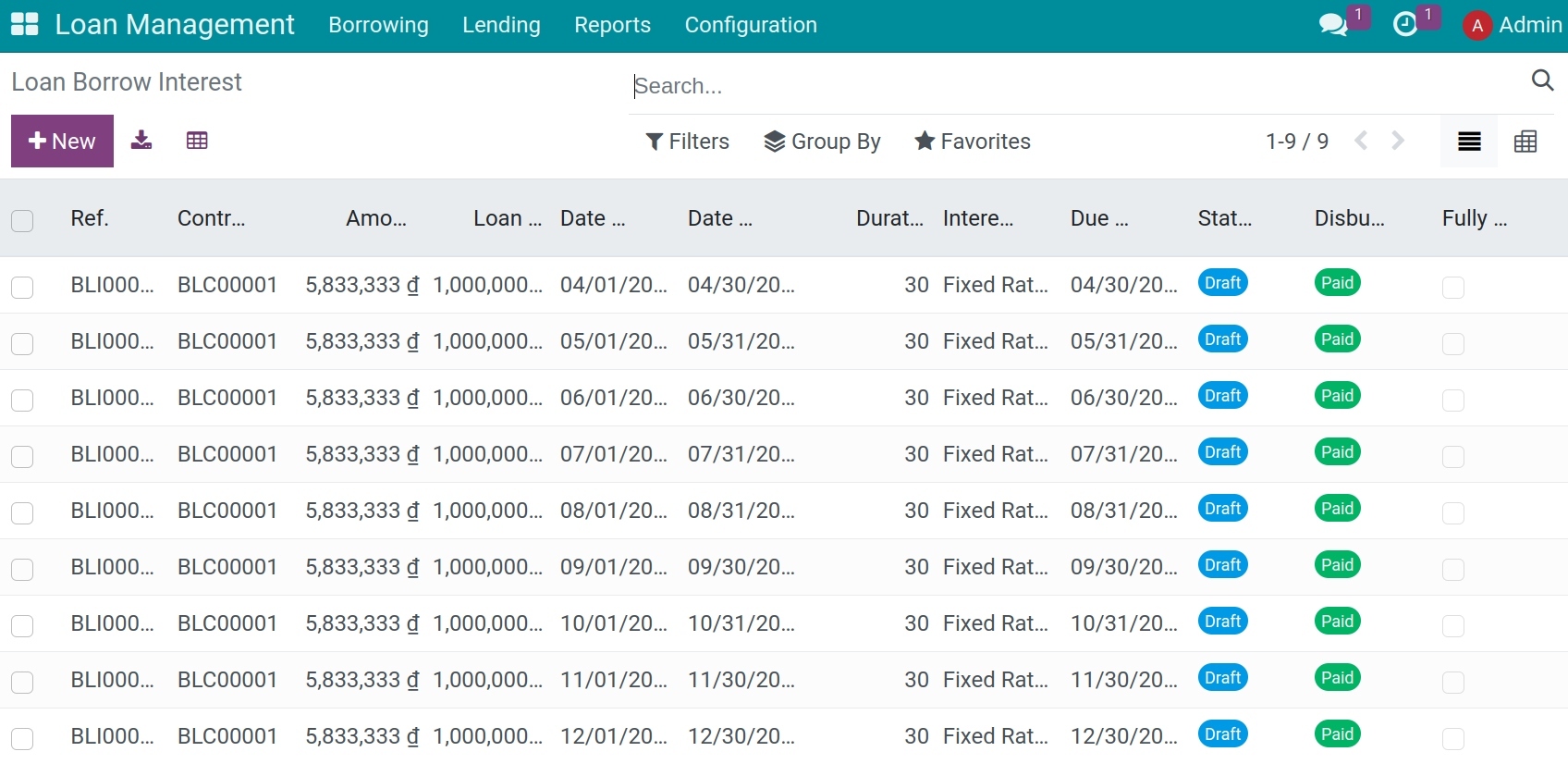Image resolution: width=1568 pixels, height=764 pixels.
Task: Create a New loan interest record
Action: (62, 141)
